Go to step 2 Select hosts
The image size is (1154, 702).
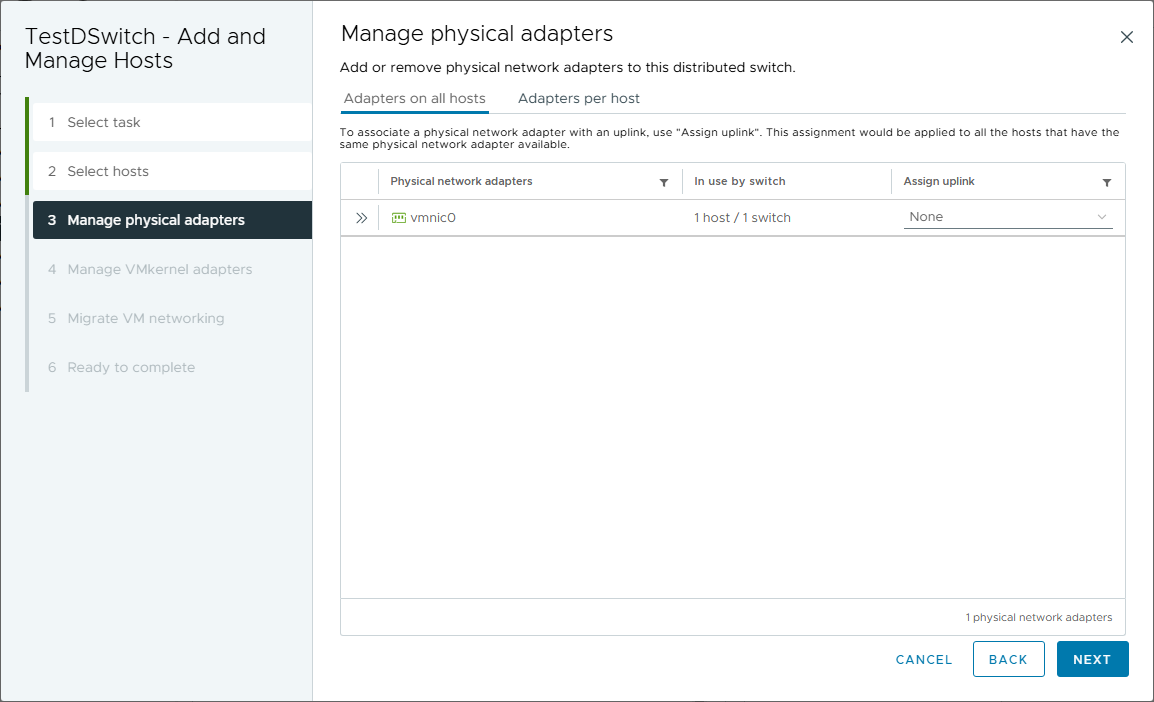(x=108, y=171)
